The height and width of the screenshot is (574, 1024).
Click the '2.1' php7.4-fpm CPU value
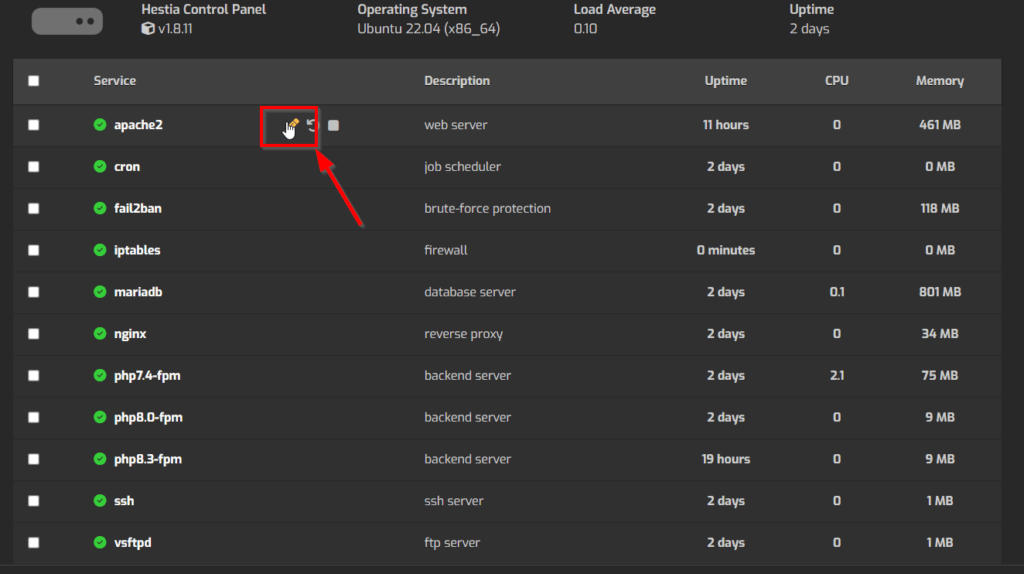pos(837,375)
